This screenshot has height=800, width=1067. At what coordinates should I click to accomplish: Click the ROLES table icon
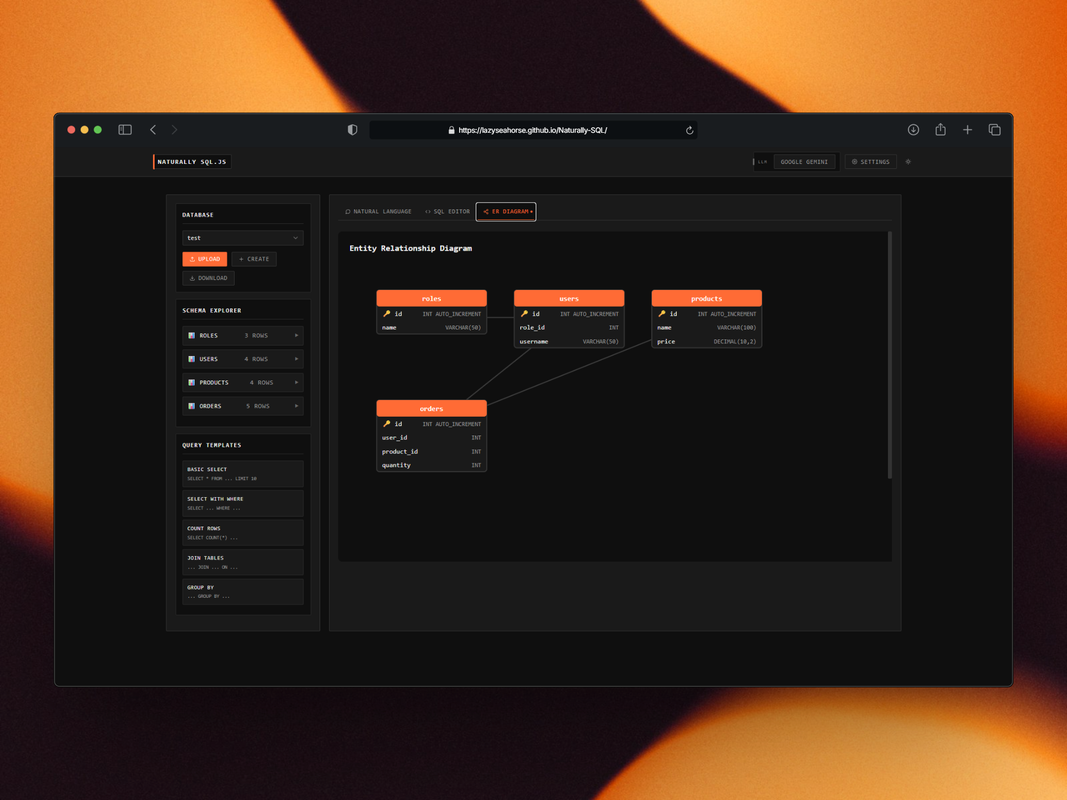tap(192, 335)
